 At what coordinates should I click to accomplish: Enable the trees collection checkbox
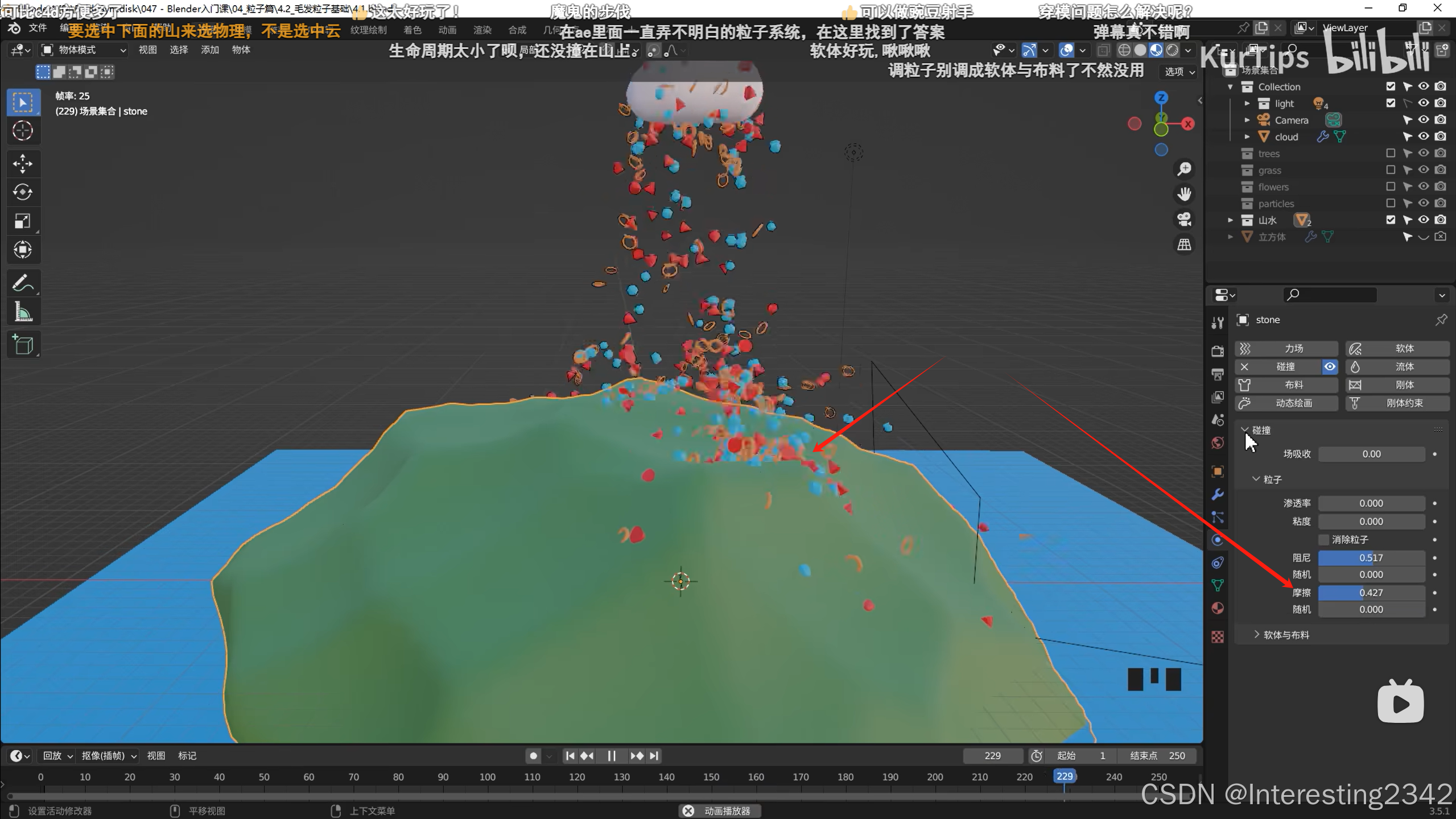[1391, 153]
